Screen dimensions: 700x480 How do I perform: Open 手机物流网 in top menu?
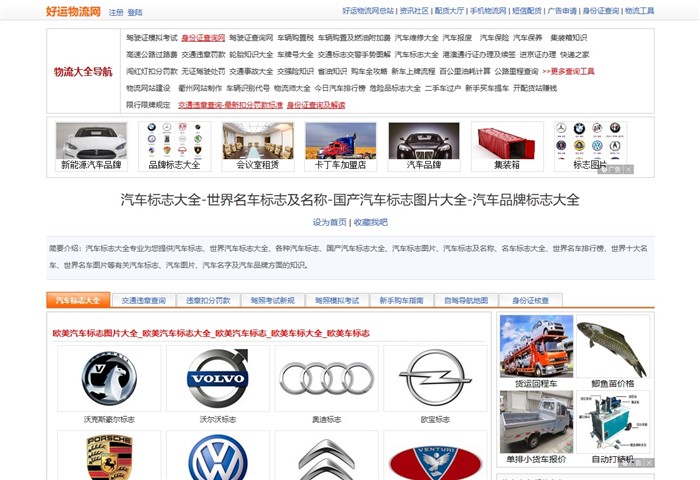[488, 11]
